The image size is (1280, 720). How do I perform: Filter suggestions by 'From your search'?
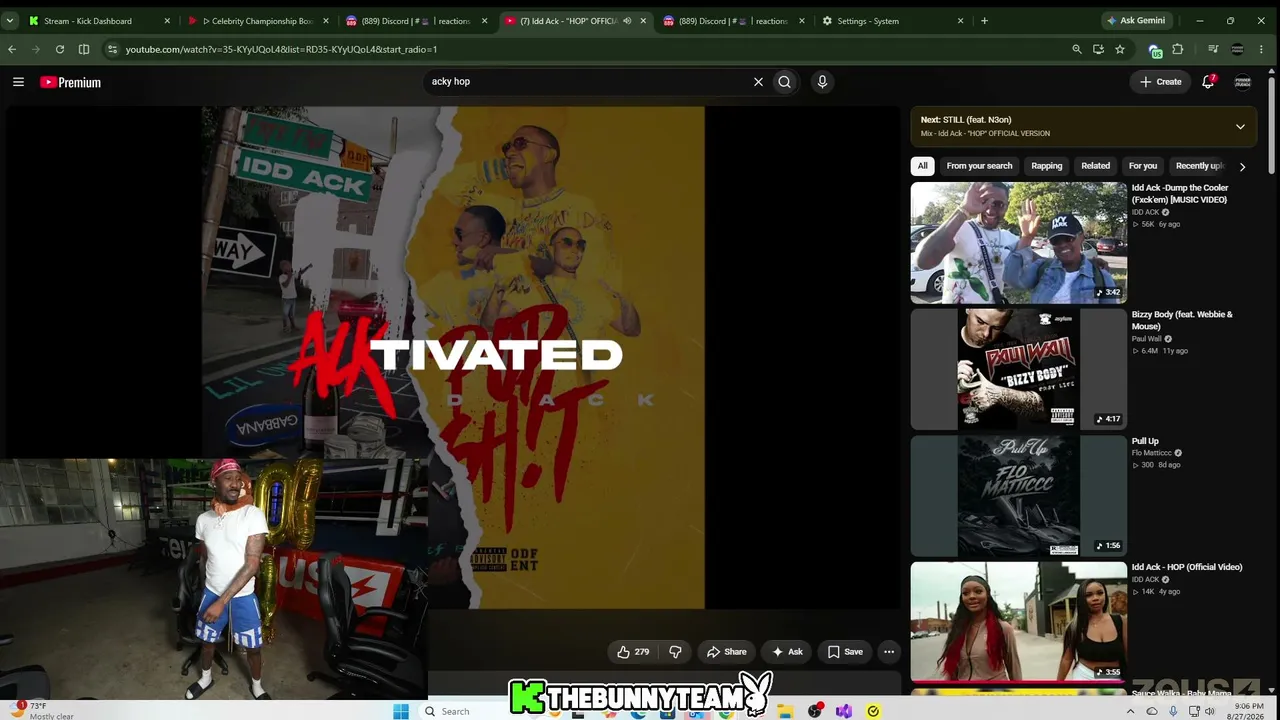click(979, 166)
